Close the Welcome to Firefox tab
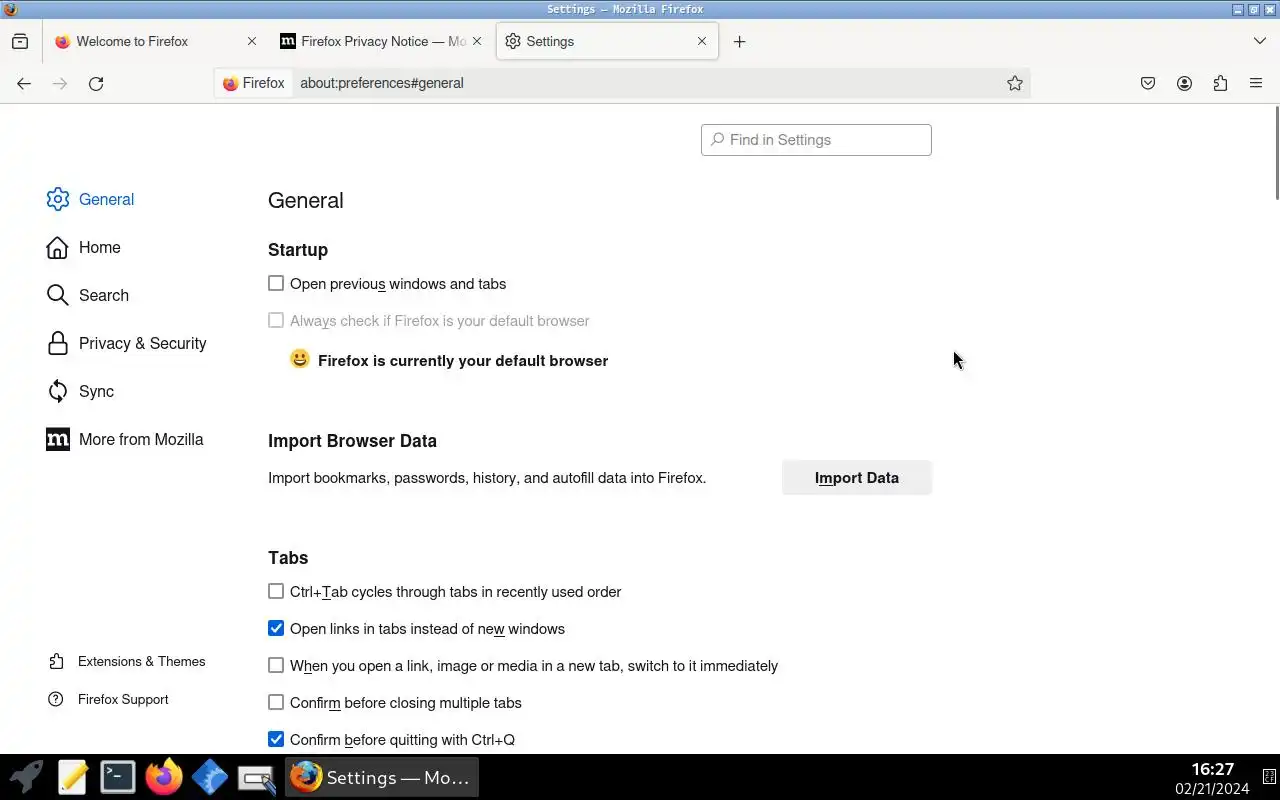1280x800 pixels. [x=252, y=41]
